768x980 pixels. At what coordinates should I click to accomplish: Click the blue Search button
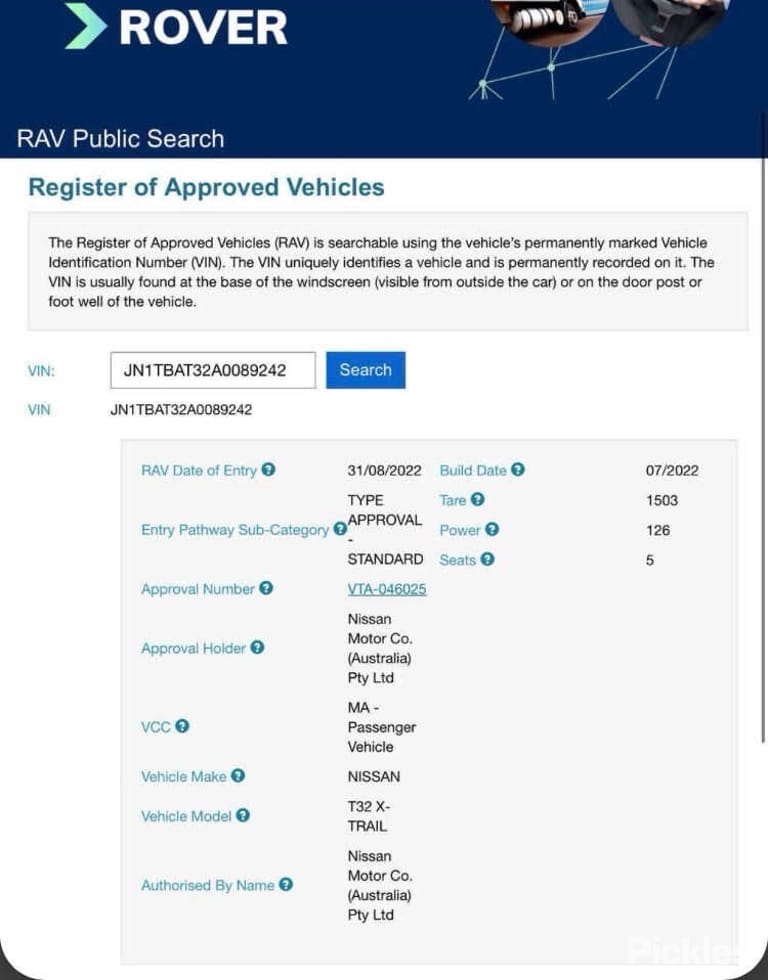(x=366, y=370)
